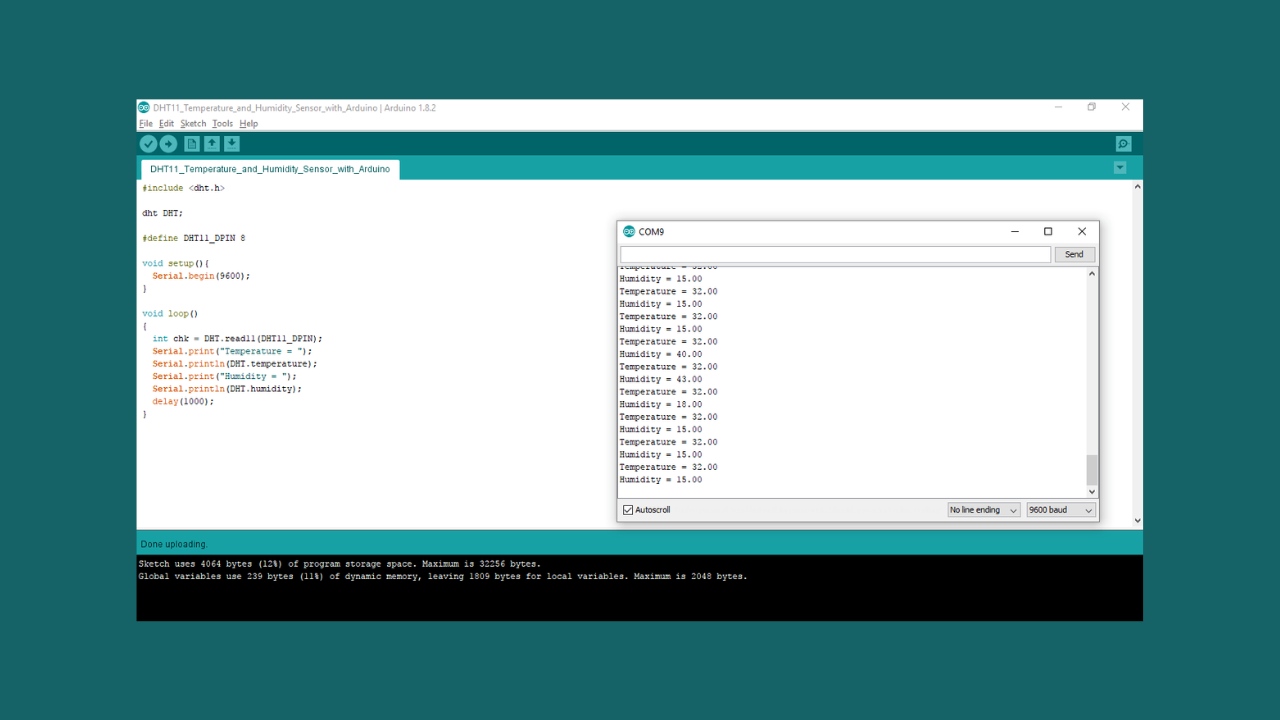
Task: Click the serial monitor scroll down arrow
Action: 1092,491
